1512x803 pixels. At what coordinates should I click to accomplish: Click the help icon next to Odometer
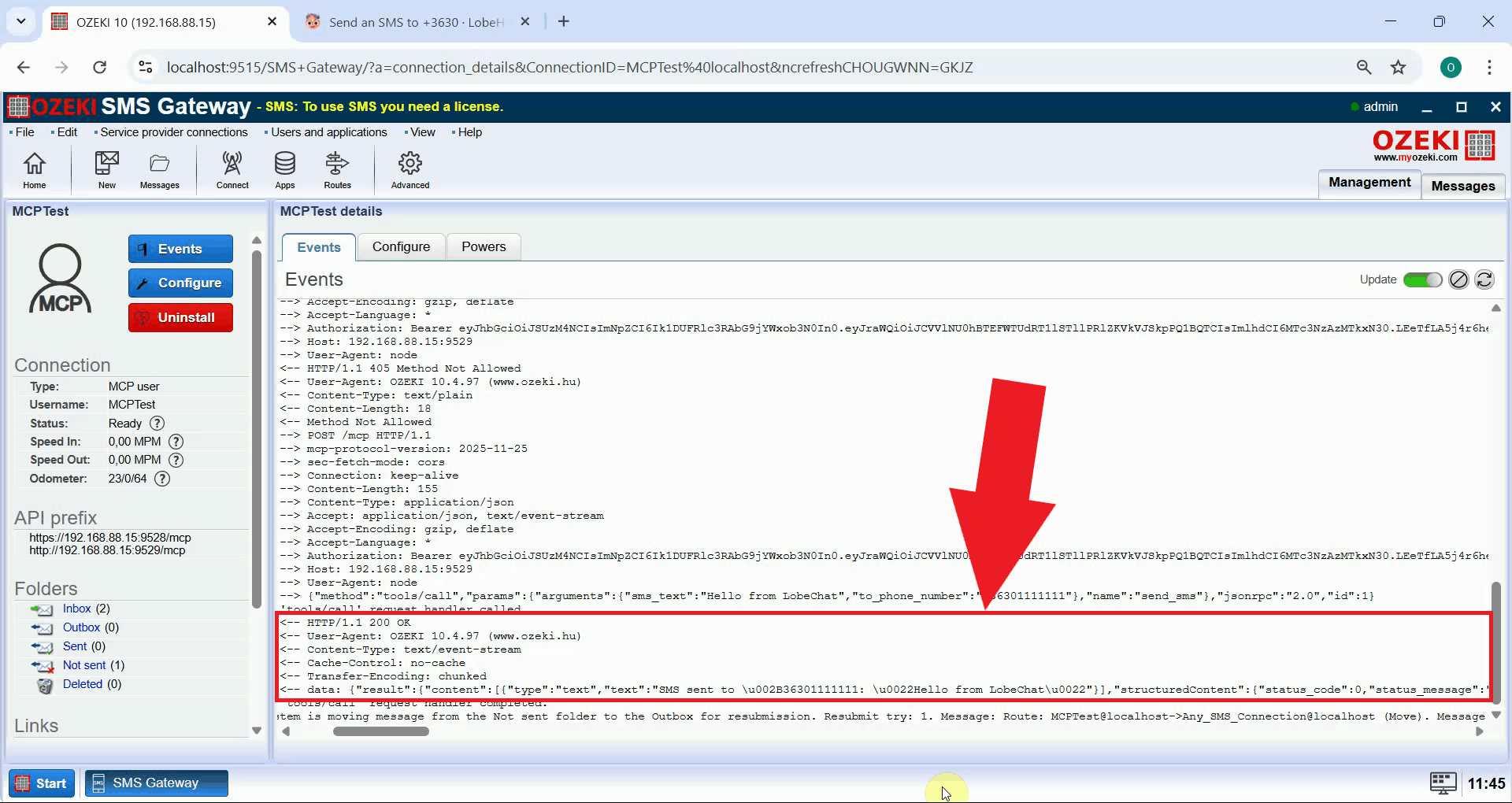[162, 479]
